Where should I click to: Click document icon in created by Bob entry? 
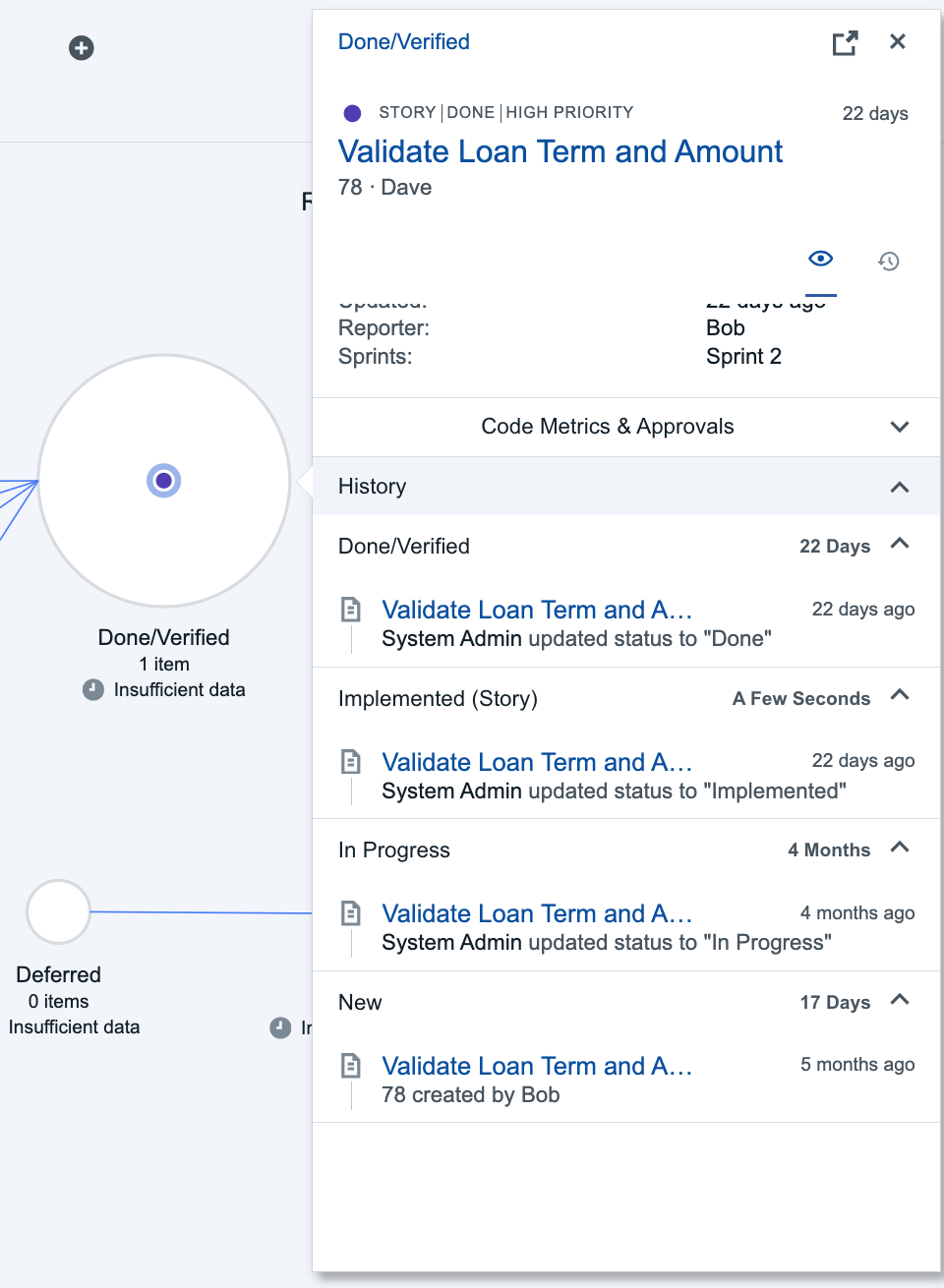coord(351,1065)
